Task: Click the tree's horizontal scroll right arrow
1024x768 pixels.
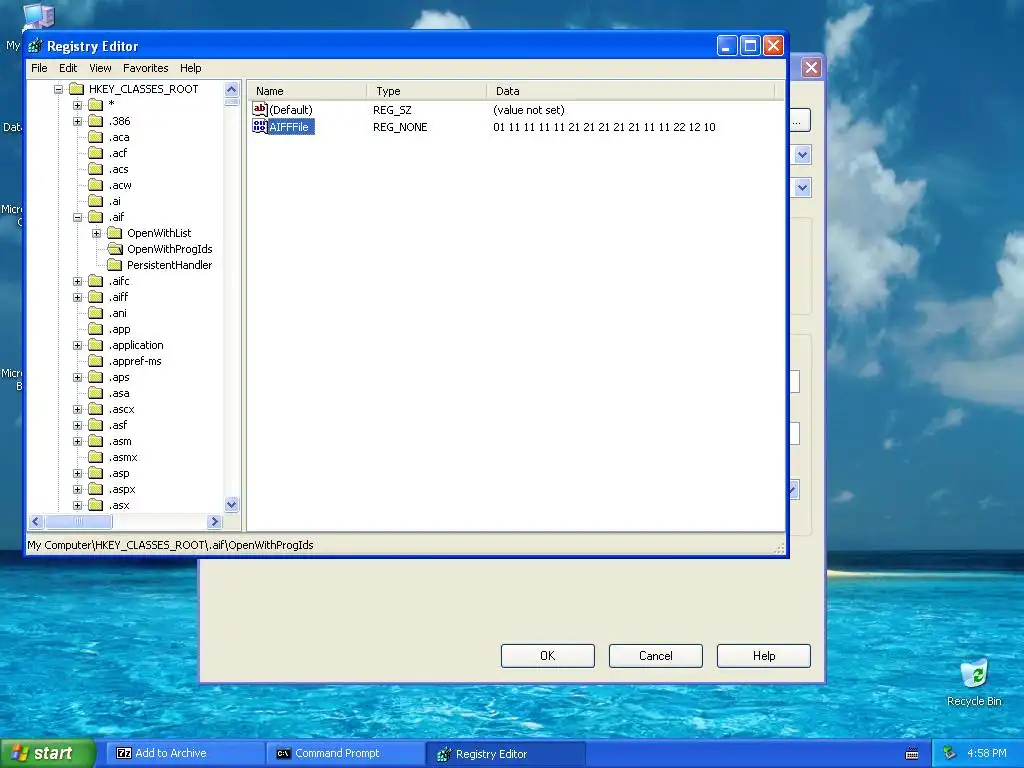Action: pyautogui.click(x=214, y=521)
